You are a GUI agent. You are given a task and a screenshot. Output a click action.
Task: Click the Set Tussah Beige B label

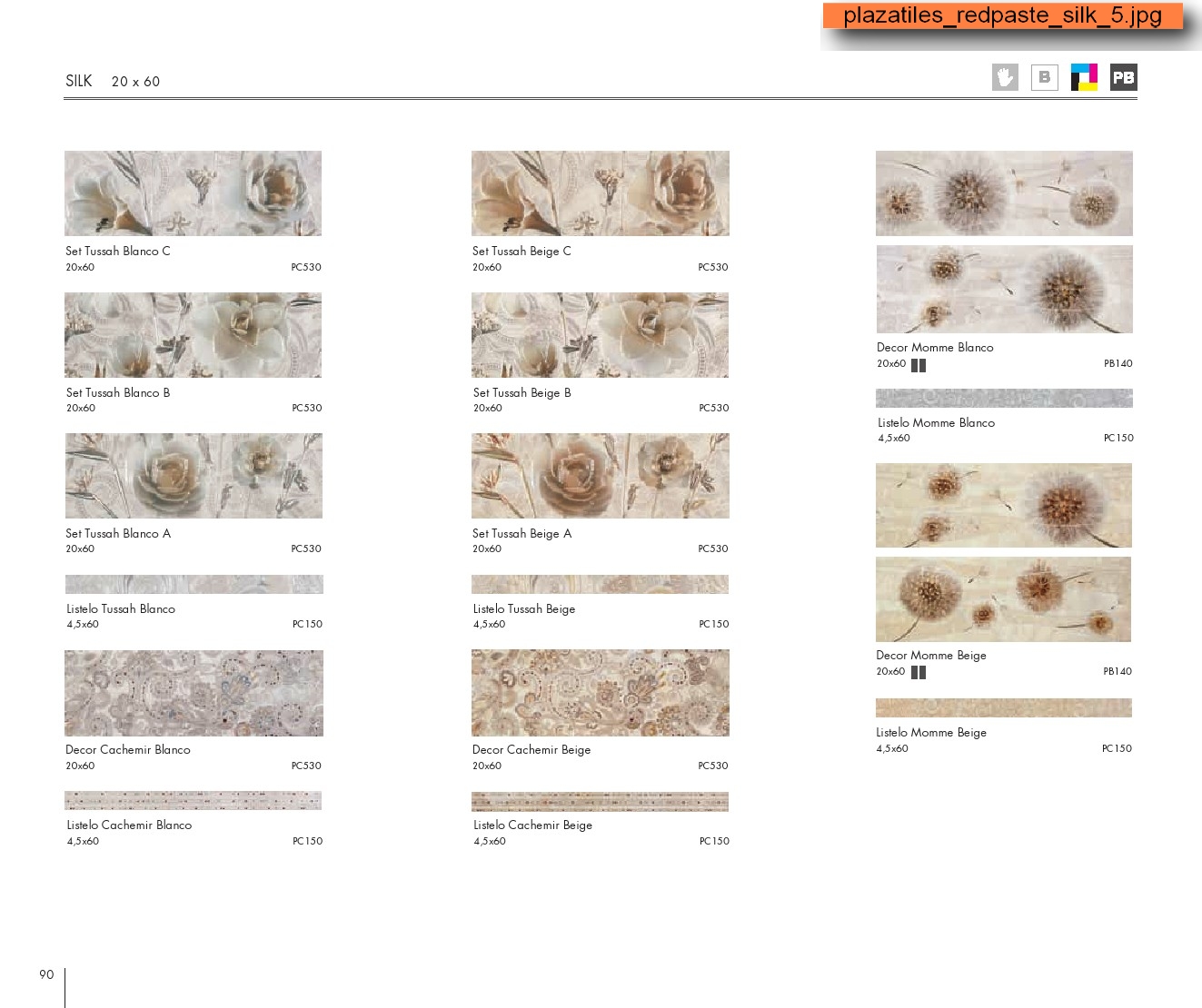[x=522, y=393]
